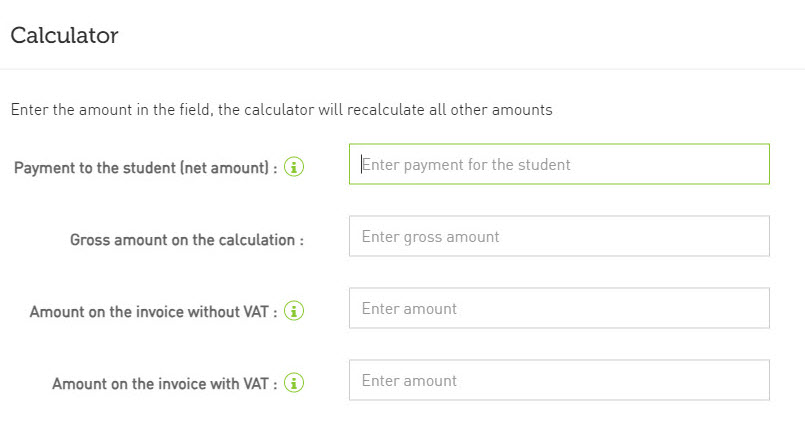Click the divider line below Calculator title
The height and width of the screenshot is (429, 805).
click(402, 69)
